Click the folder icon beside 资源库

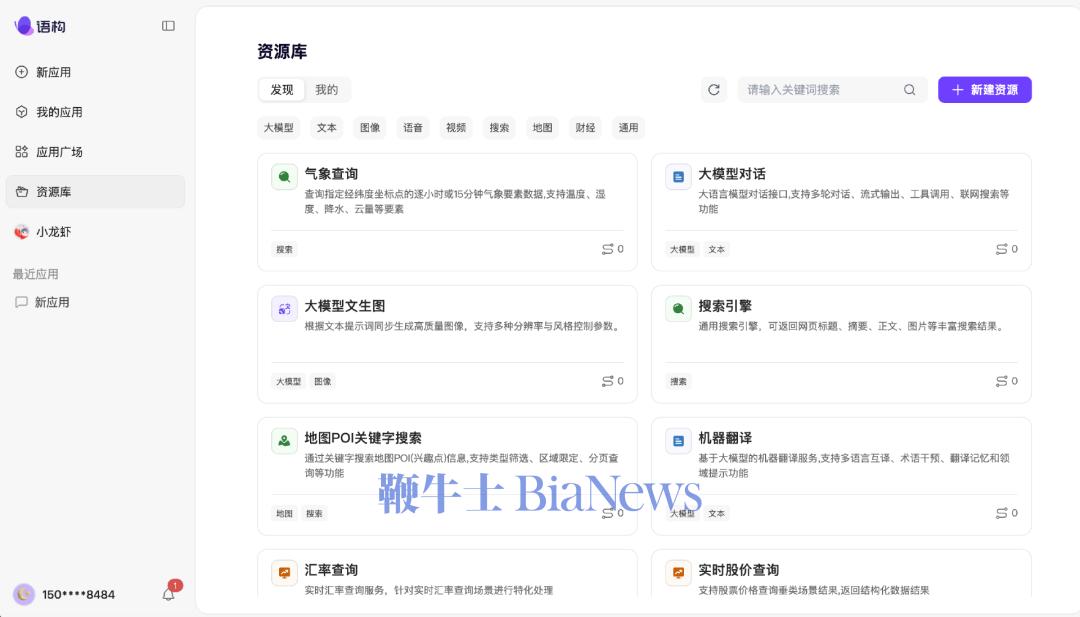(21, 191)
